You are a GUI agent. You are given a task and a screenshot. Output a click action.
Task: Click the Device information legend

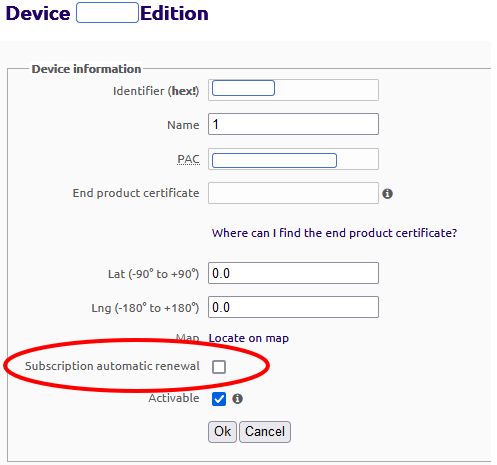click(x=86, y=69)
